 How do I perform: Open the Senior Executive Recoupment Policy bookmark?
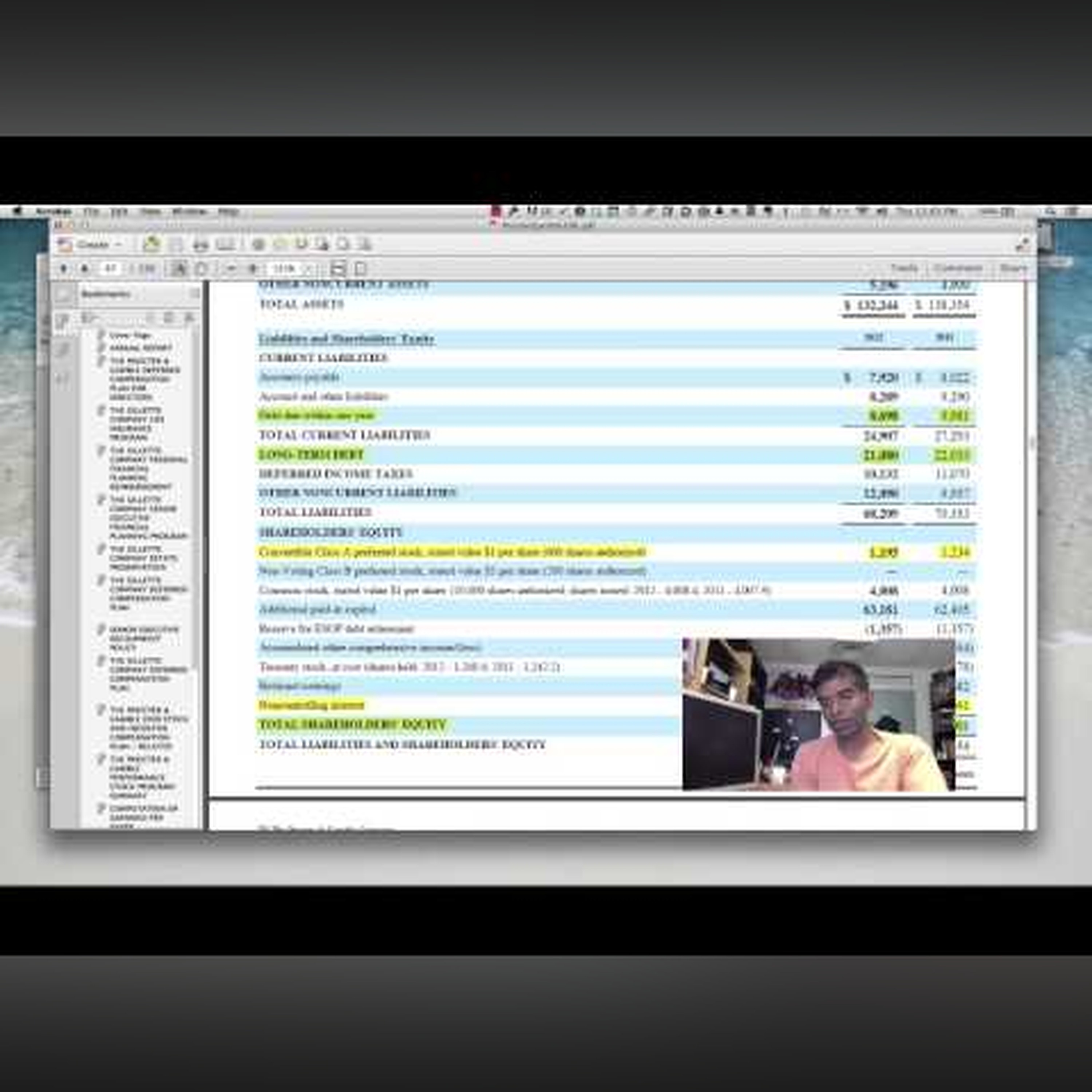[144, 639]
